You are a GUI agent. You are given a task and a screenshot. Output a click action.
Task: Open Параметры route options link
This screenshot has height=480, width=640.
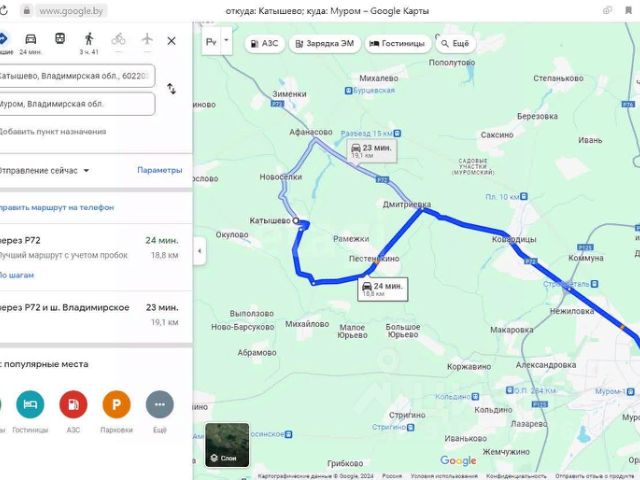pos(160,170)
